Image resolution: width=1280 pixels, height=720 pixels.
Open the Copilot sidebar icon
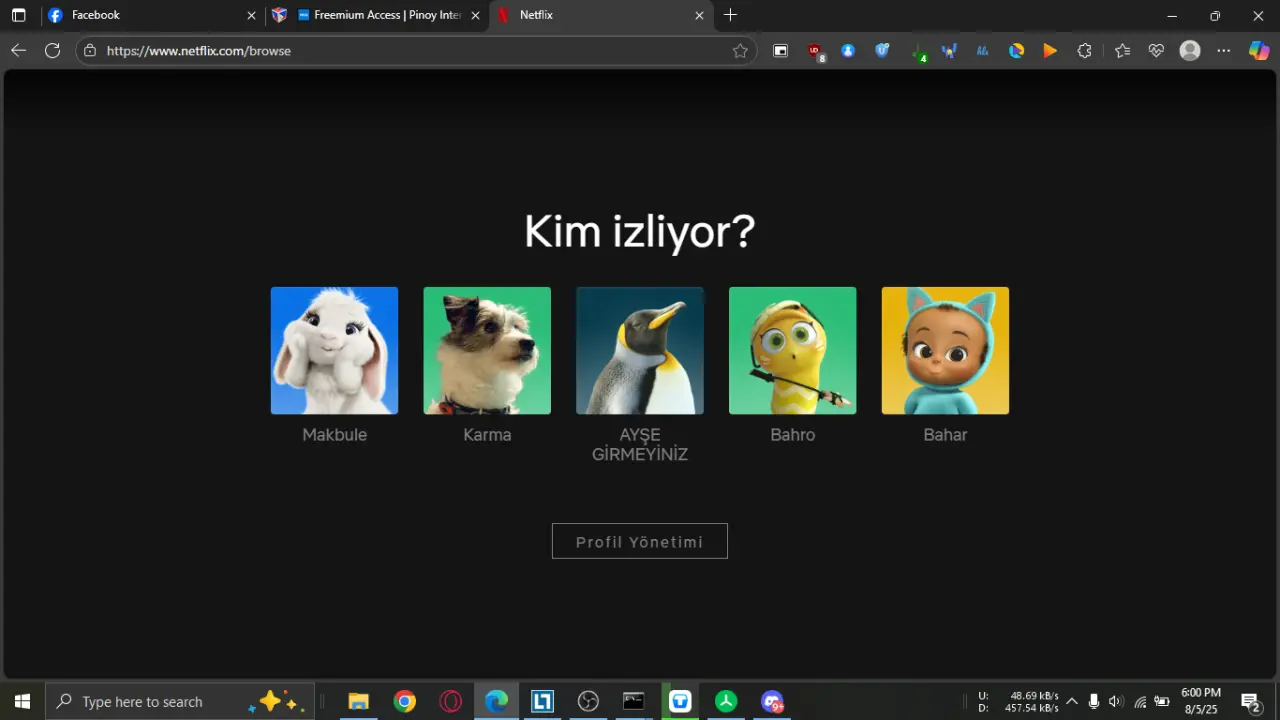coord(1259,50)
